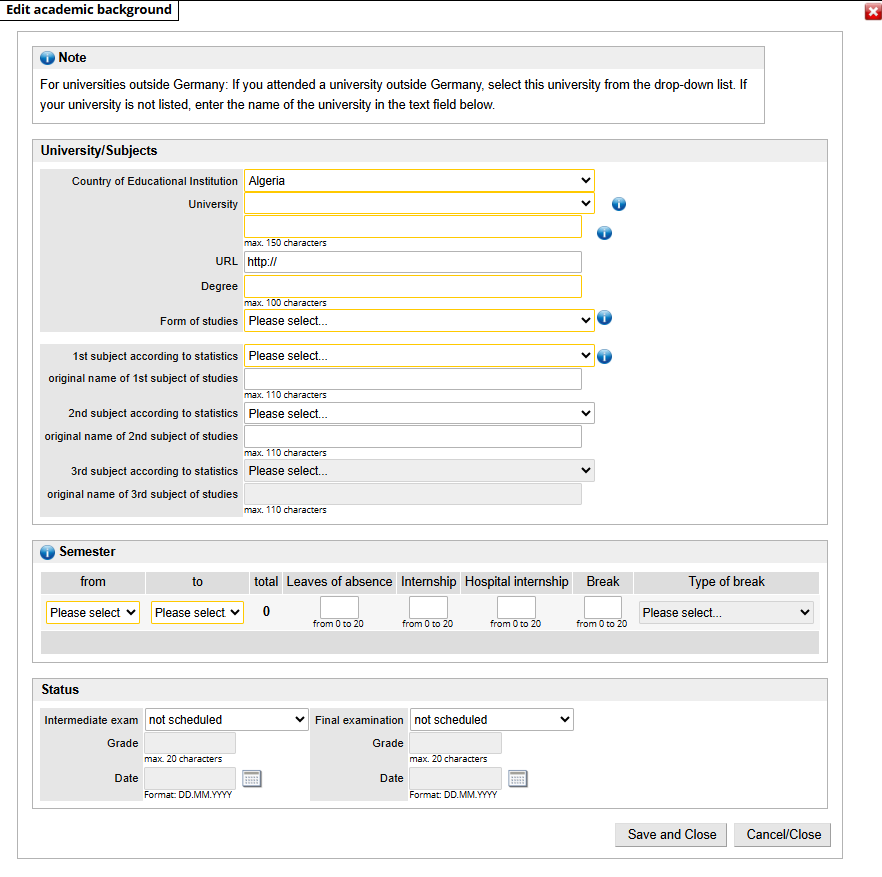Click info icon beside university name text field
This screenshot has height=877, width=882.
pos(604,233)
